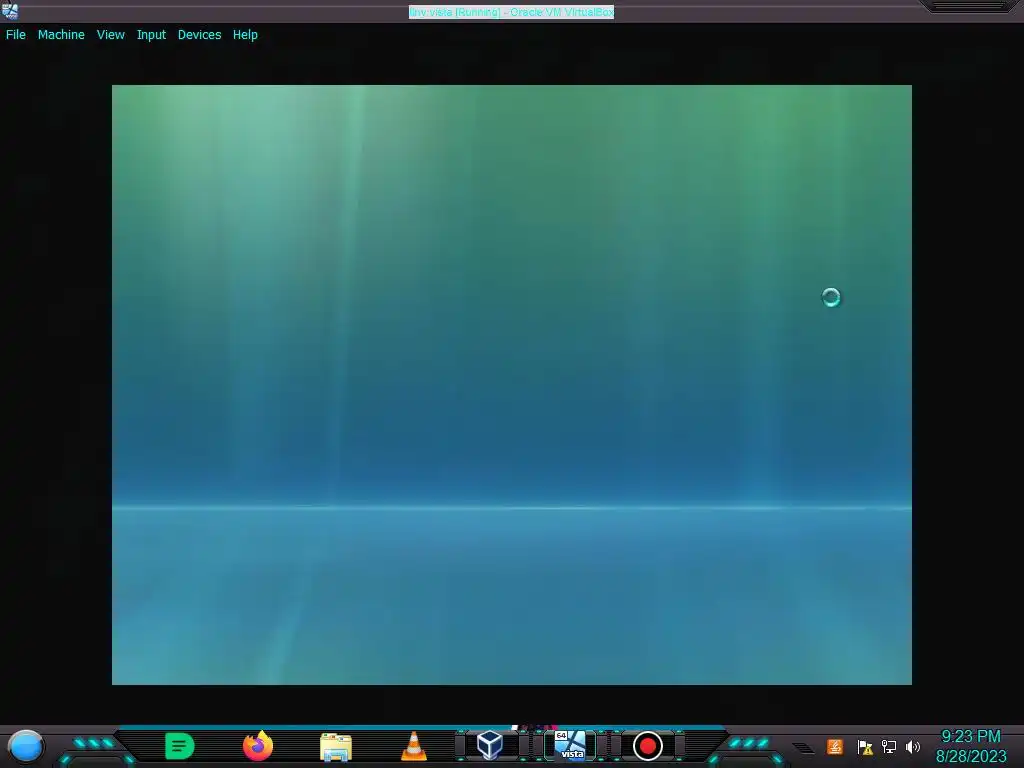Open the volume speaker icon
This screenshot has width=1024, height=768.
[913, 746]
